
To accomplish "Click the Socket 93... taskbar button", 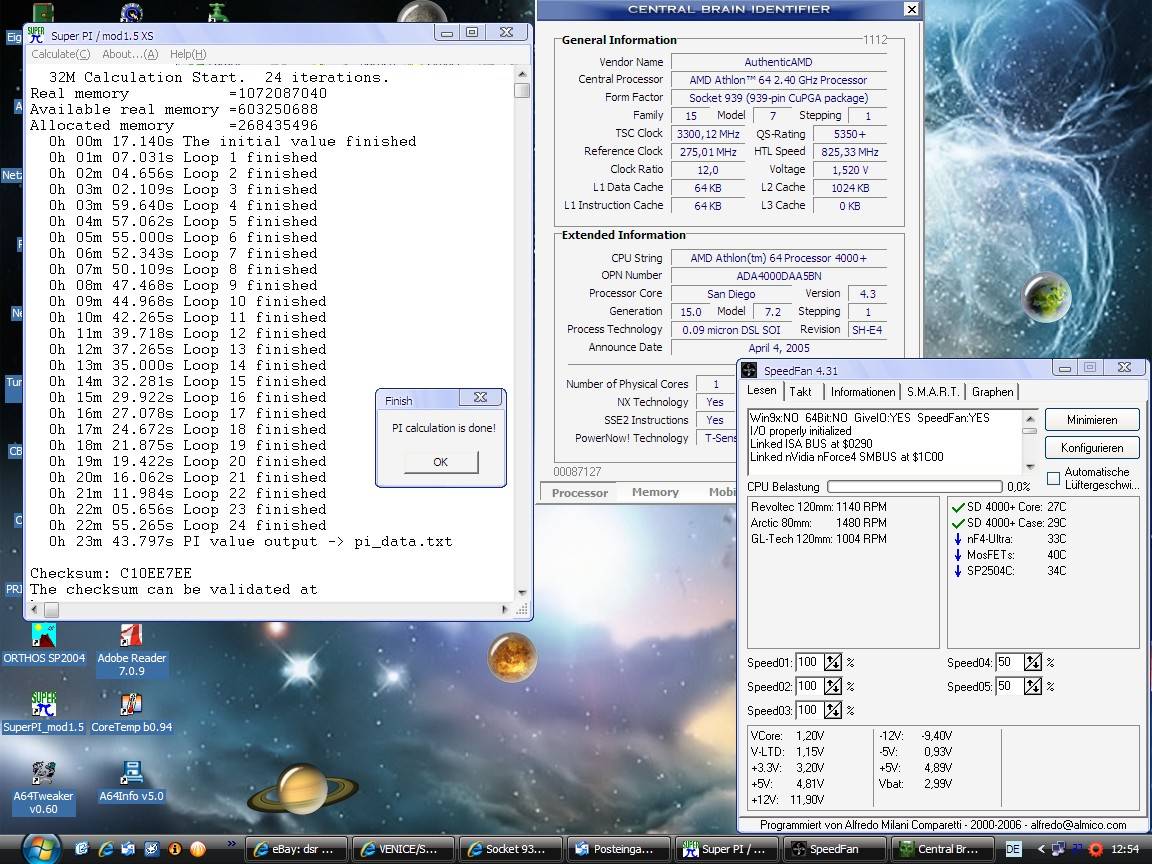I will point(511,849).
